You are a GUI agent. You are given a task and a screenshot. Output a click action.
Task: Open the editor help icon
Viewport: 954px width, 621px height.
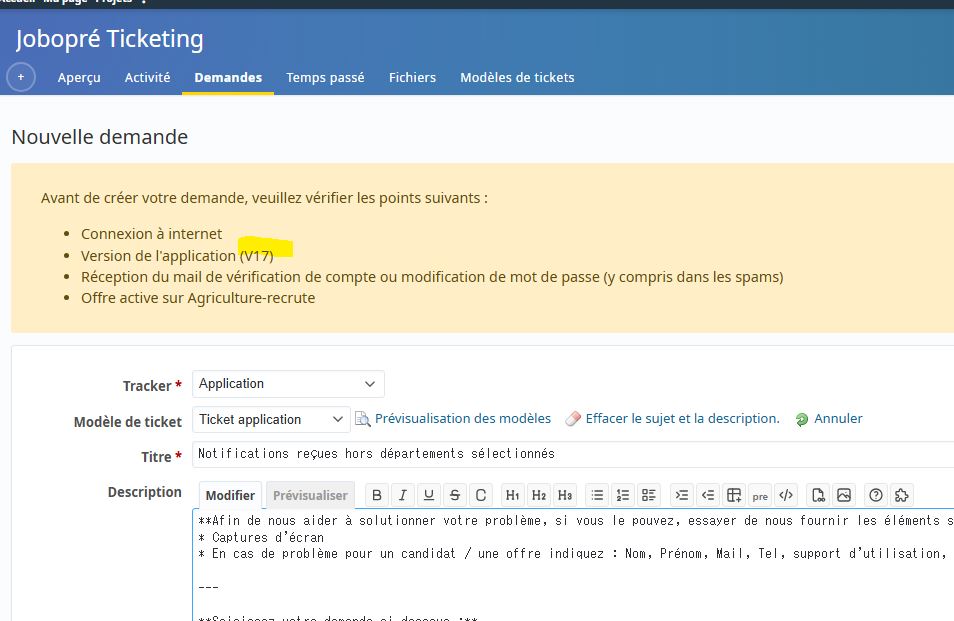pos(876,495)
